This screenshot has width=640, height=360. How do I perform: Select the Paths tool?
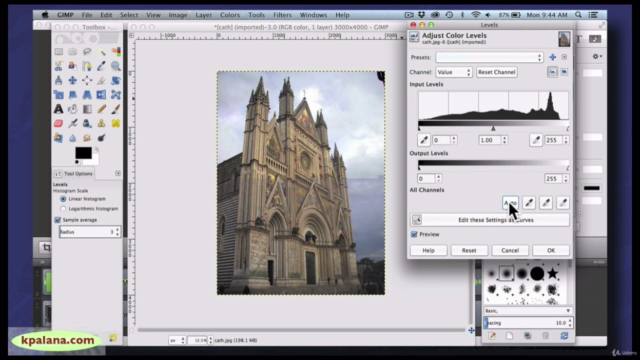[x=87, y=66]
